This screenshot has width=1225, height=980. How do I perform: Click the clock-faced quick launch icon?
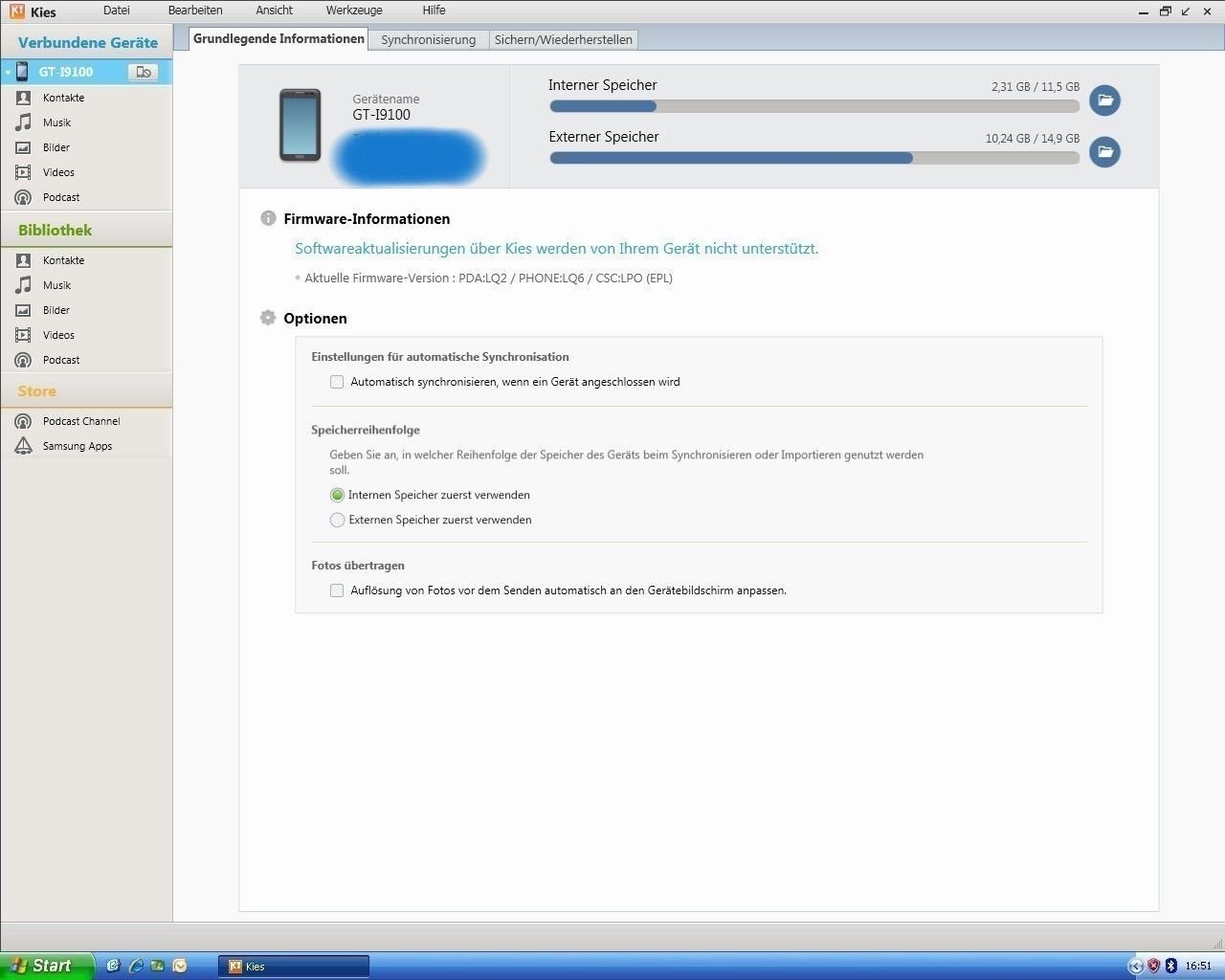[179, 966]
